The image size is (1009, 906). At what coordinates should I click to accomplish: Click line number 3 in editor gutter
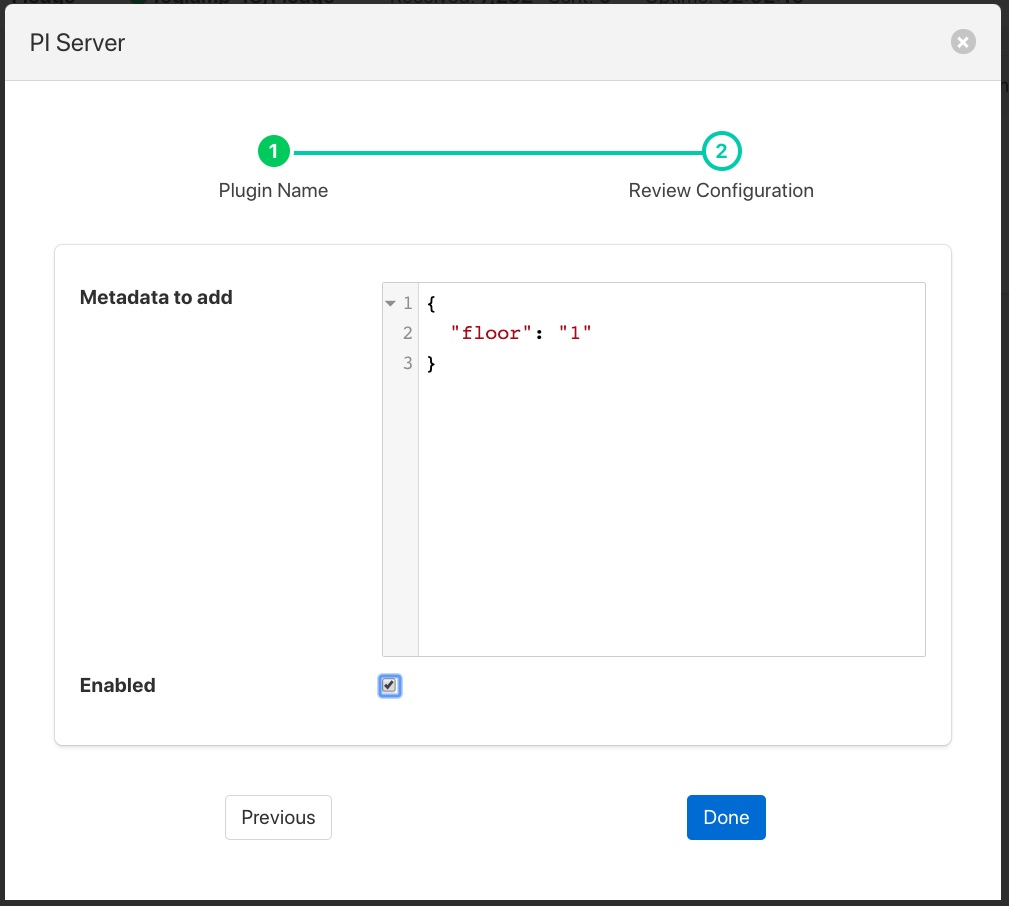pos(407,363)
